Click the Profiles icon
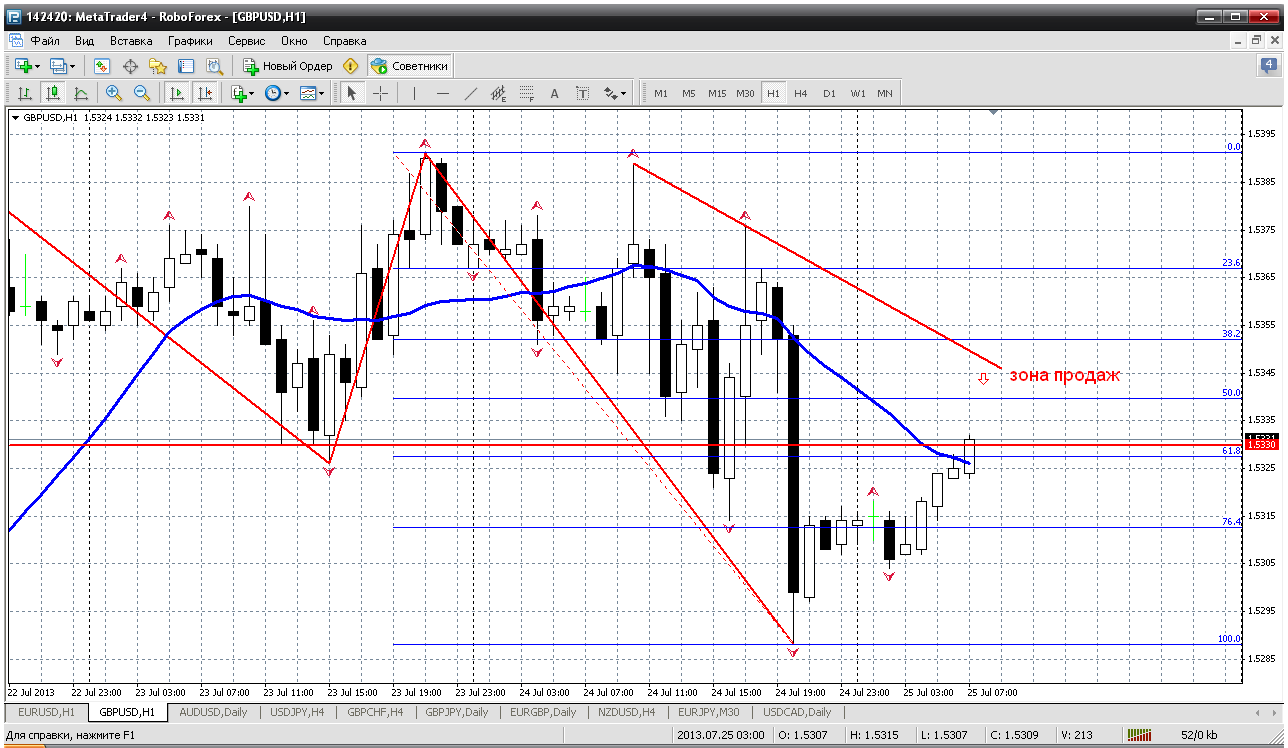 click(x=59, y=66)
